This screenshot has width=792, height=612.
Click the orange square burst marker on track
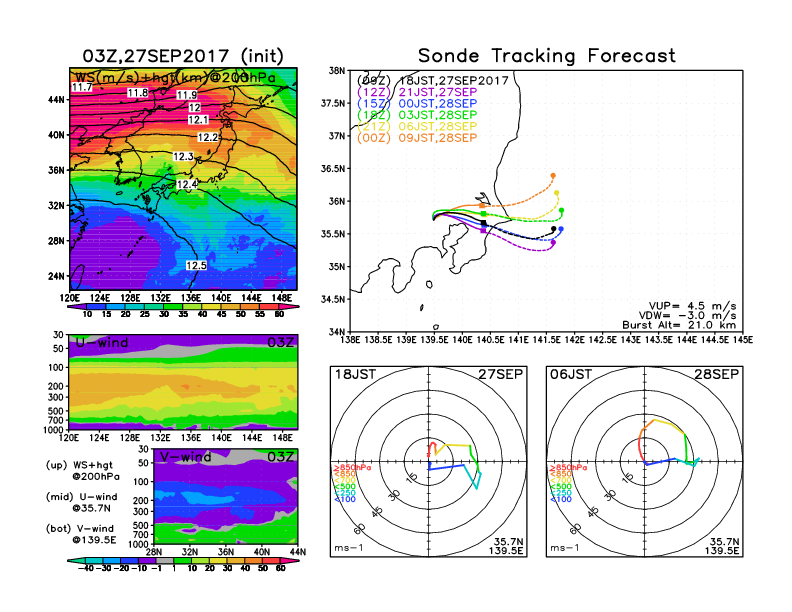pos(482,206)
